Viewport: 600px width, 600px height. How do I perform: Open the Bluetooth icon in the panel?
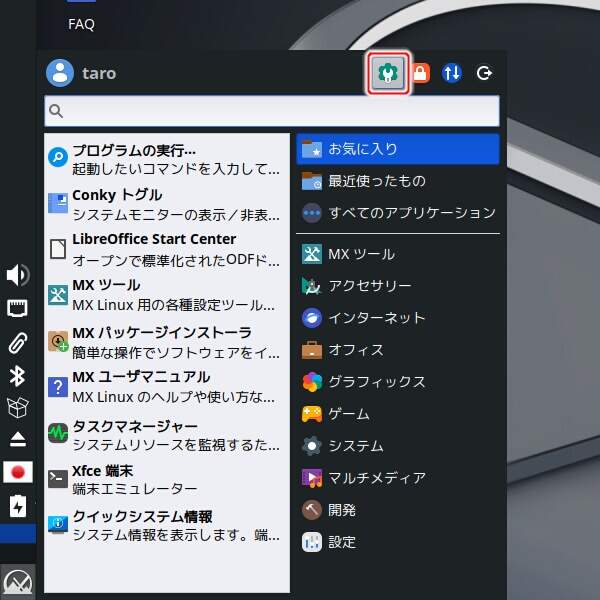click(x=17, y=376)
